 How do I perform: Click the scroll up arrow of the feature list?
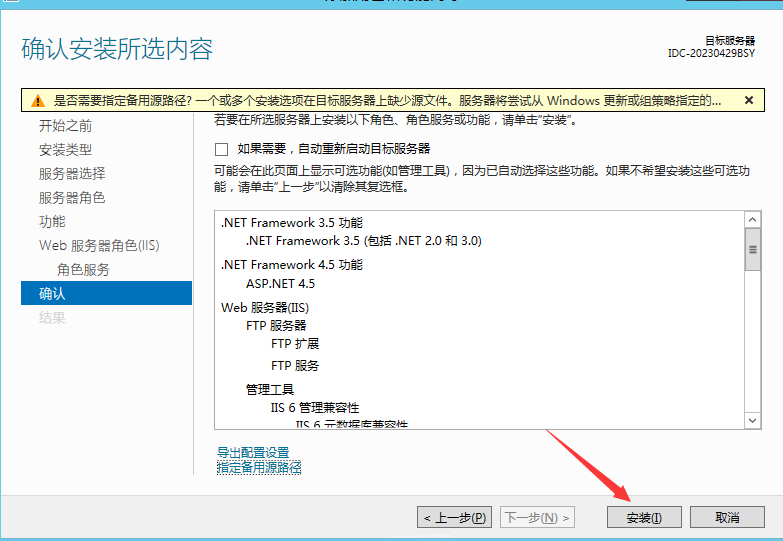[x=752, y=220]
